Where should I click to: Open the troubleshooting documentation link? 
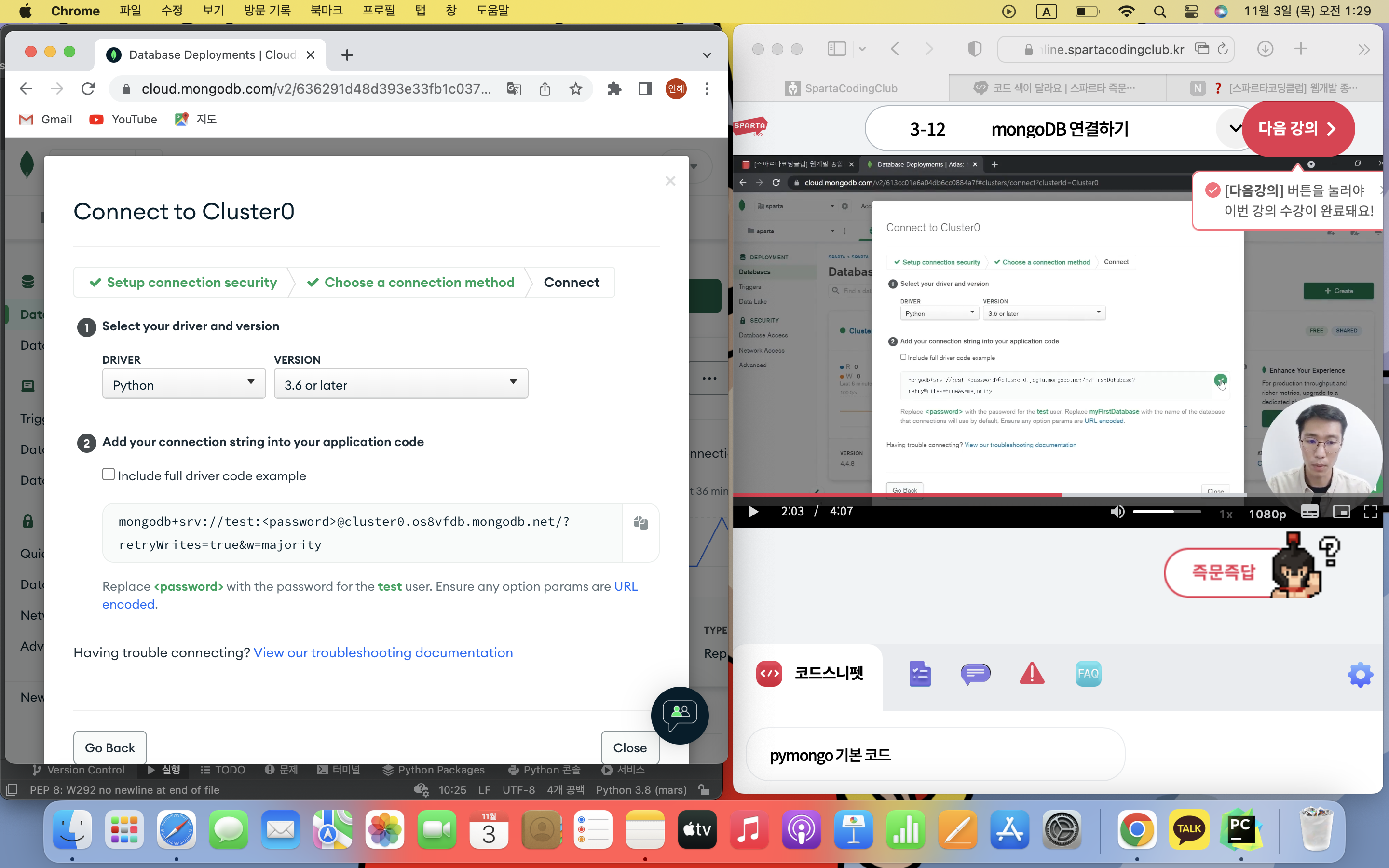(383, 653)
